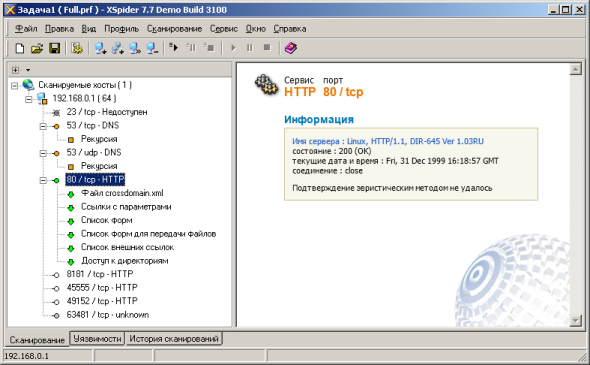Select 'Сканируемые хосты ( 1 )' tree root
The image size is (590, 365).
[x=85, y=85]
